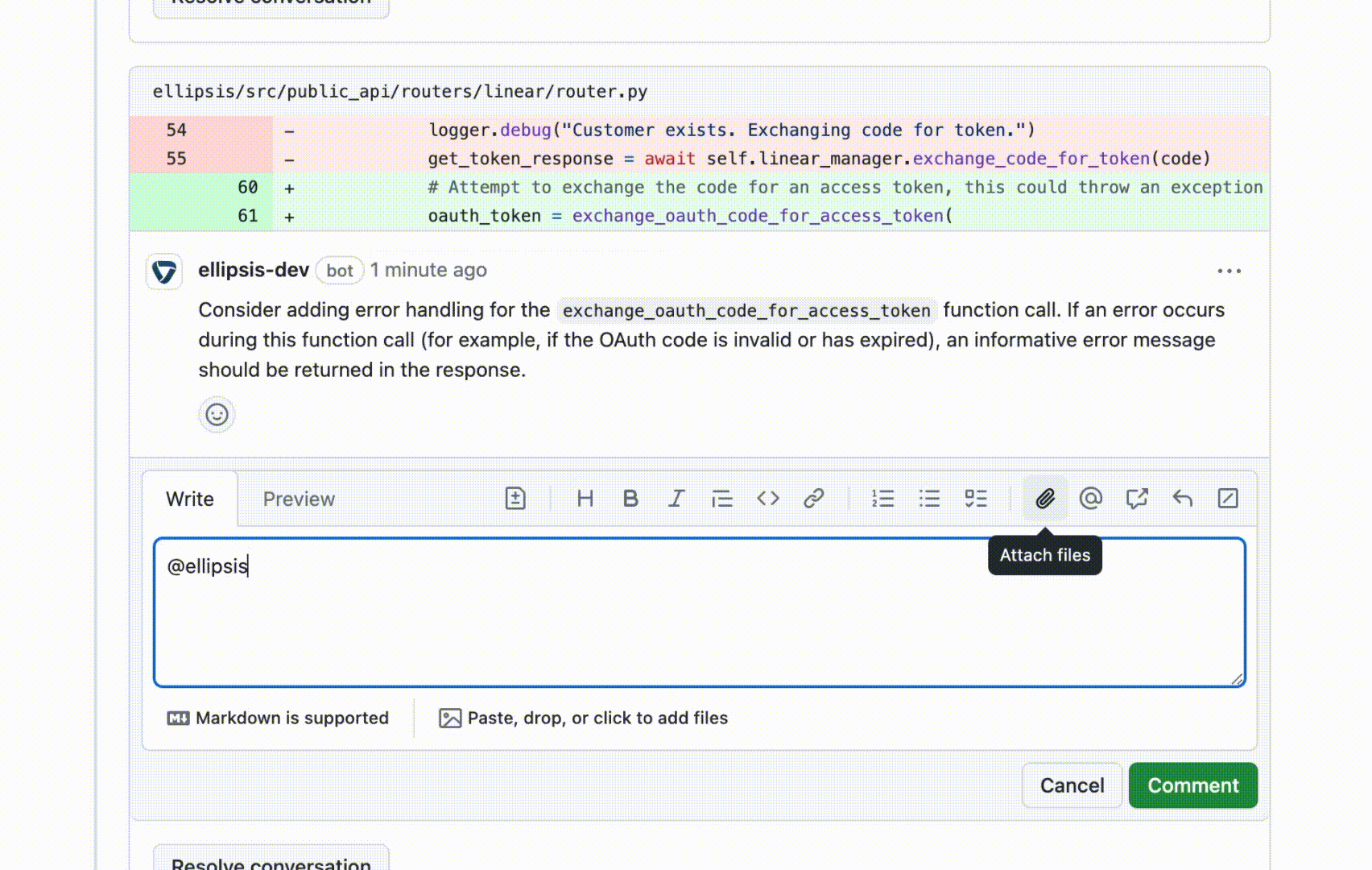Insert a bulleted unordered list
The height and width of the screenshot is (870, 1372).
pyautogui.click(x=929, y=499)
